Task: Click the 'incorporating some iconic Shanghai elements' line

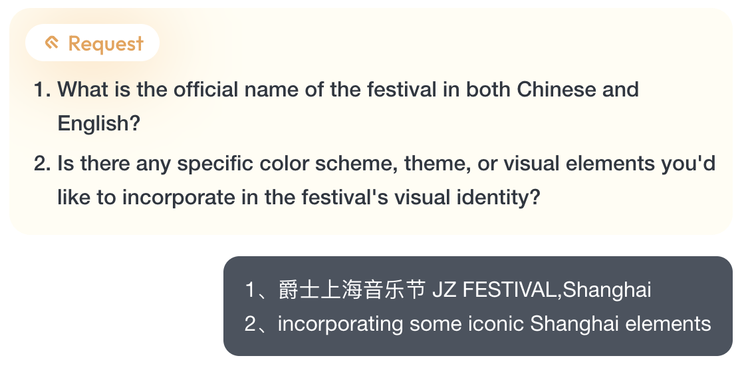Action: [x=494, y=324]
